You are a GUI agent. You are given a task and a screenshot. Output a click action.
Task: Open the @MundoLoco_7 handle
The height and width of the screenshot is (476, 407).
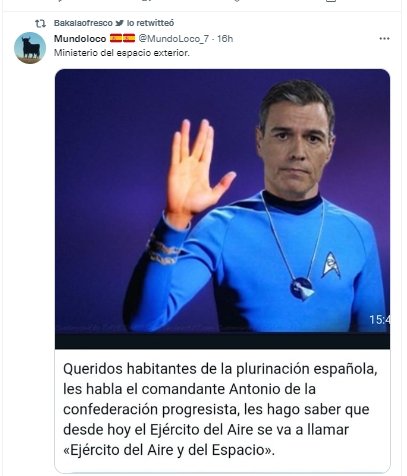[174, 39]
